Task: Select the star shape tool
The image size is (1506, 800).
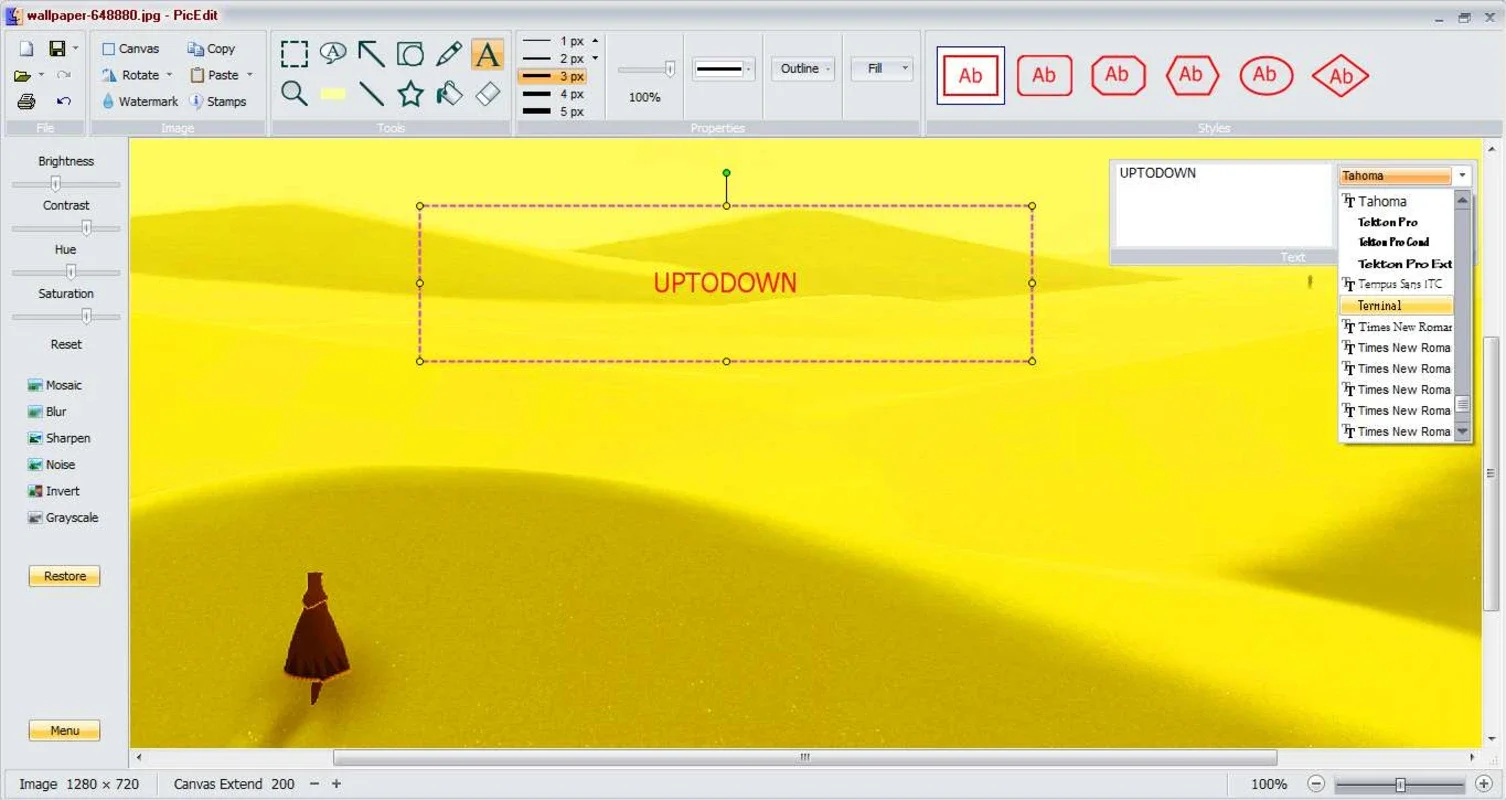Action: pos(410,93)
